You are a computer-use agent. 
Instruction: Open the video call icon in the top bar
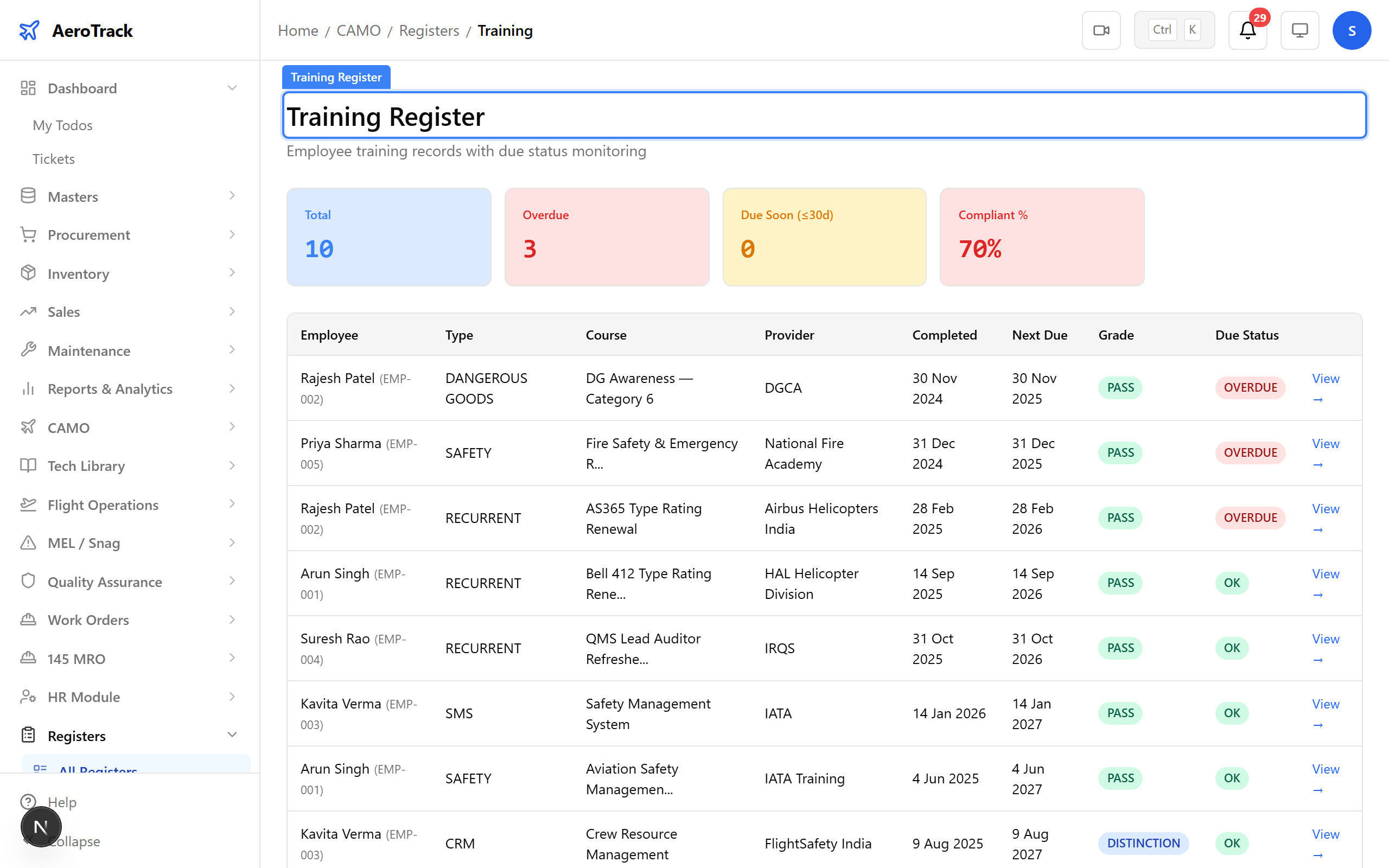click(x=1101, y=30)
